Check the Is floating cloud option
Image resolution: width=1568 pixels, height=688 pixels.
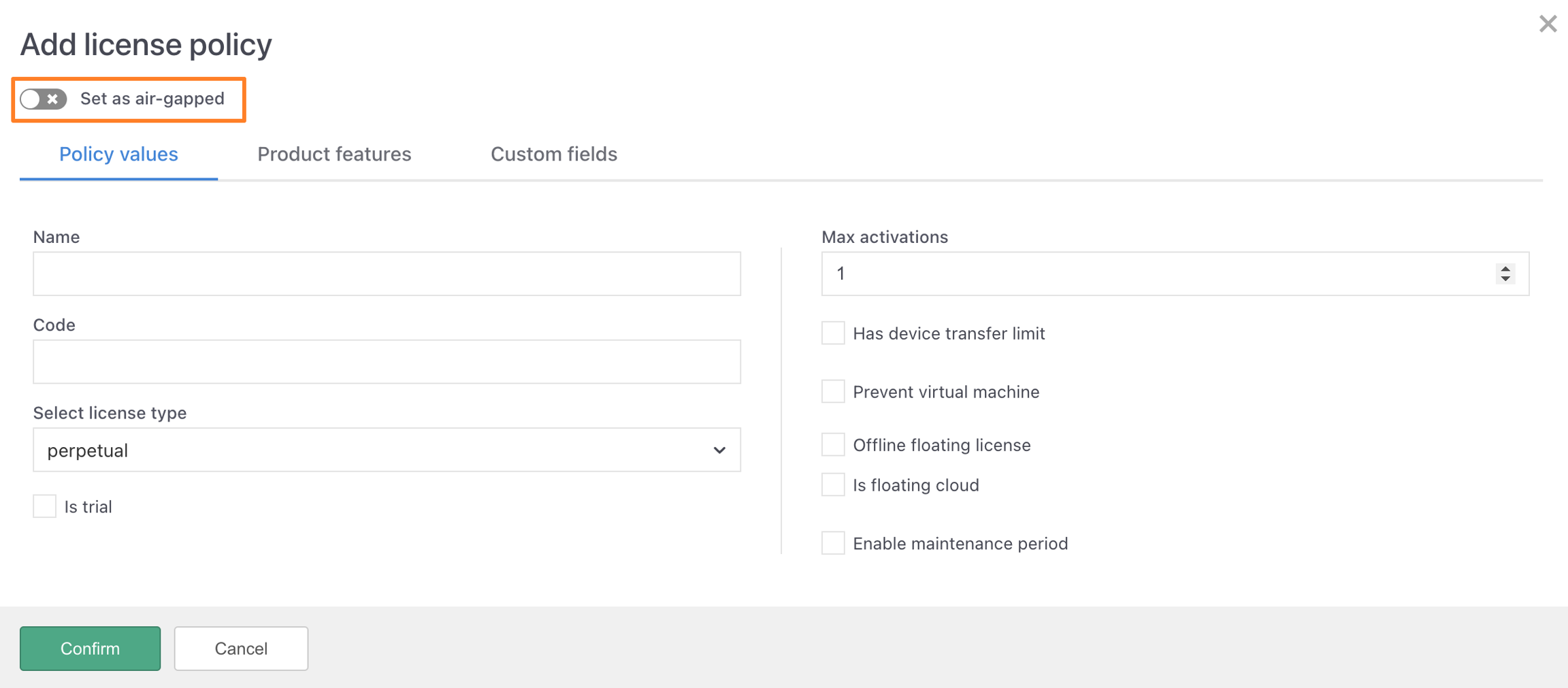pos(833,485)
